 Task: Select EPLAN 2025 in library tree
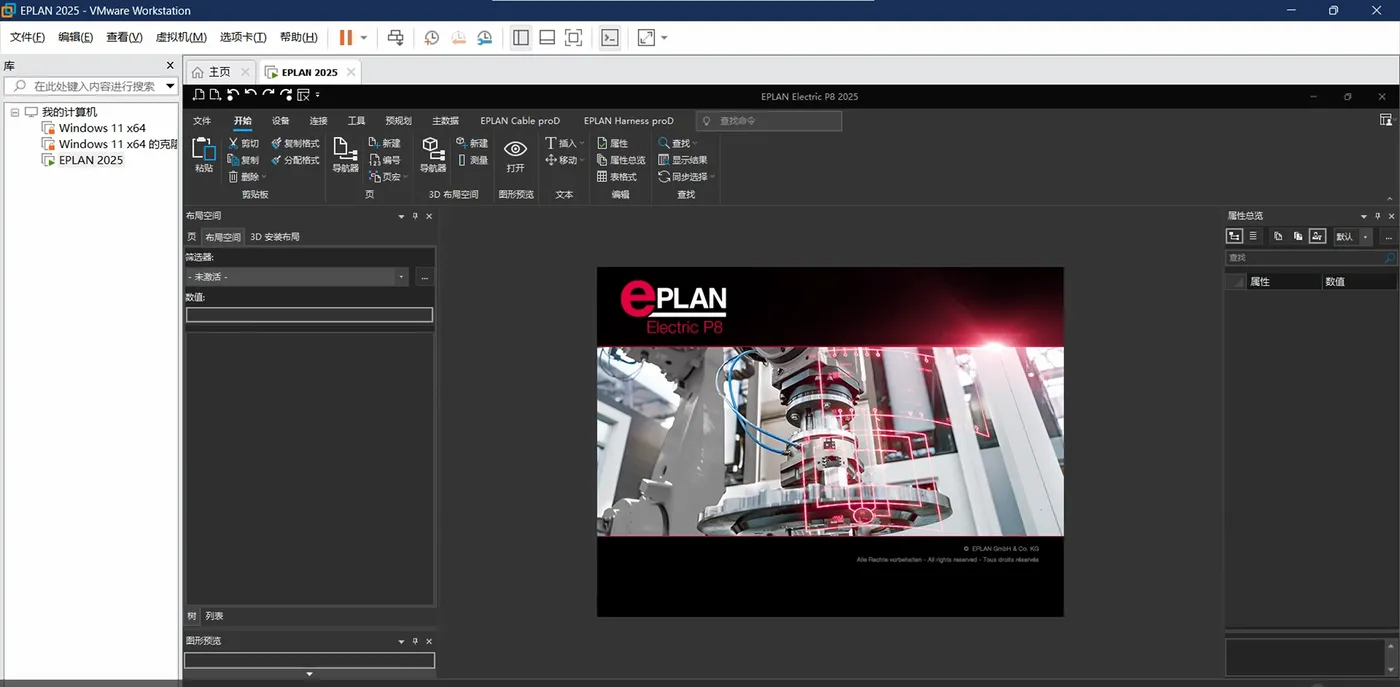tap(91, 160)
